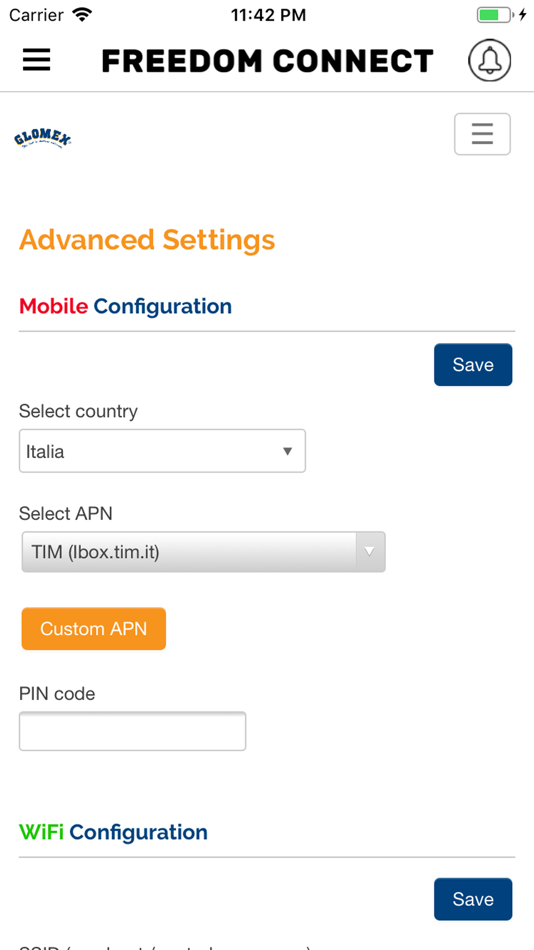This screenshot has height=950, width=534.
Task: Focus the PIN code input field
Action: coord(132,731)
